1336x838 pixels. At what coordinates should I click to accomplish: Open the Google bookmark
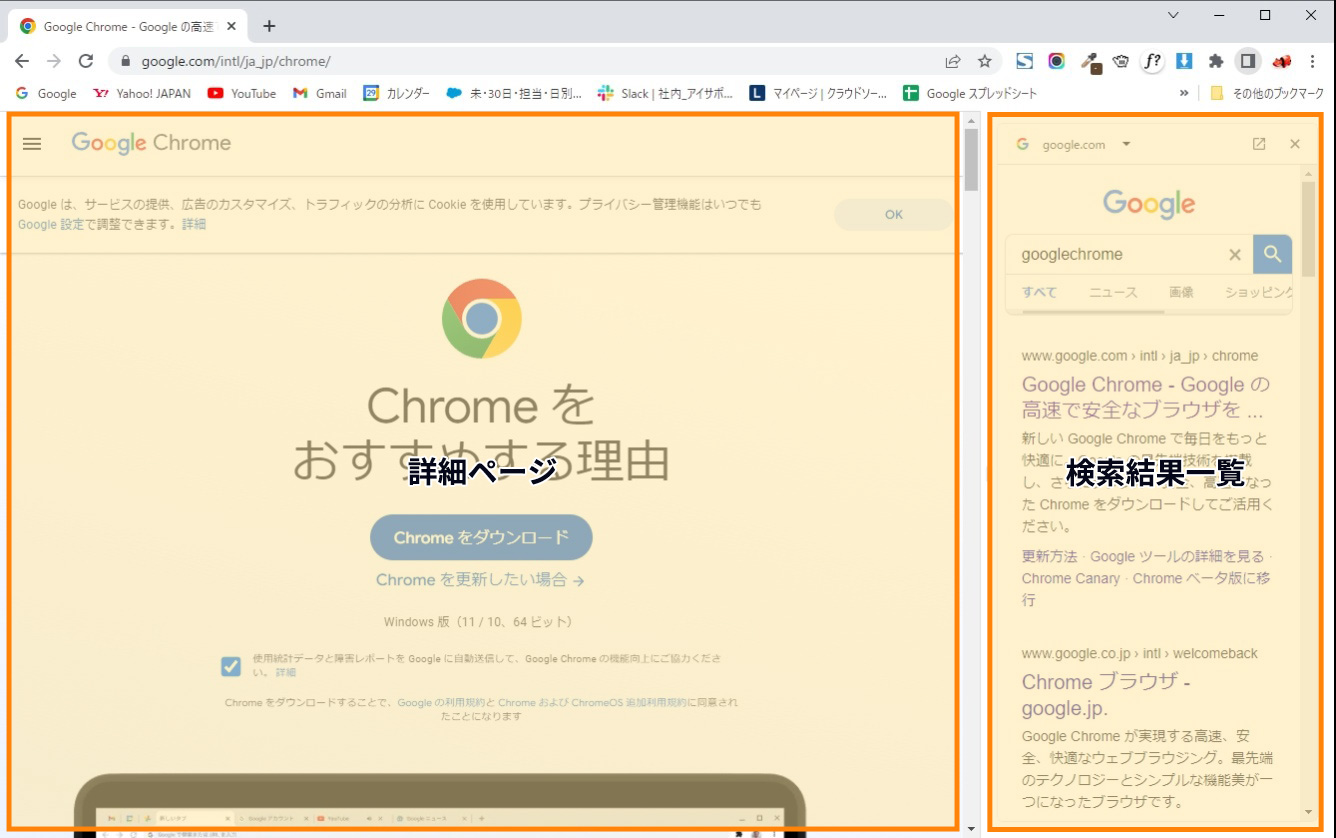(46, 93)
